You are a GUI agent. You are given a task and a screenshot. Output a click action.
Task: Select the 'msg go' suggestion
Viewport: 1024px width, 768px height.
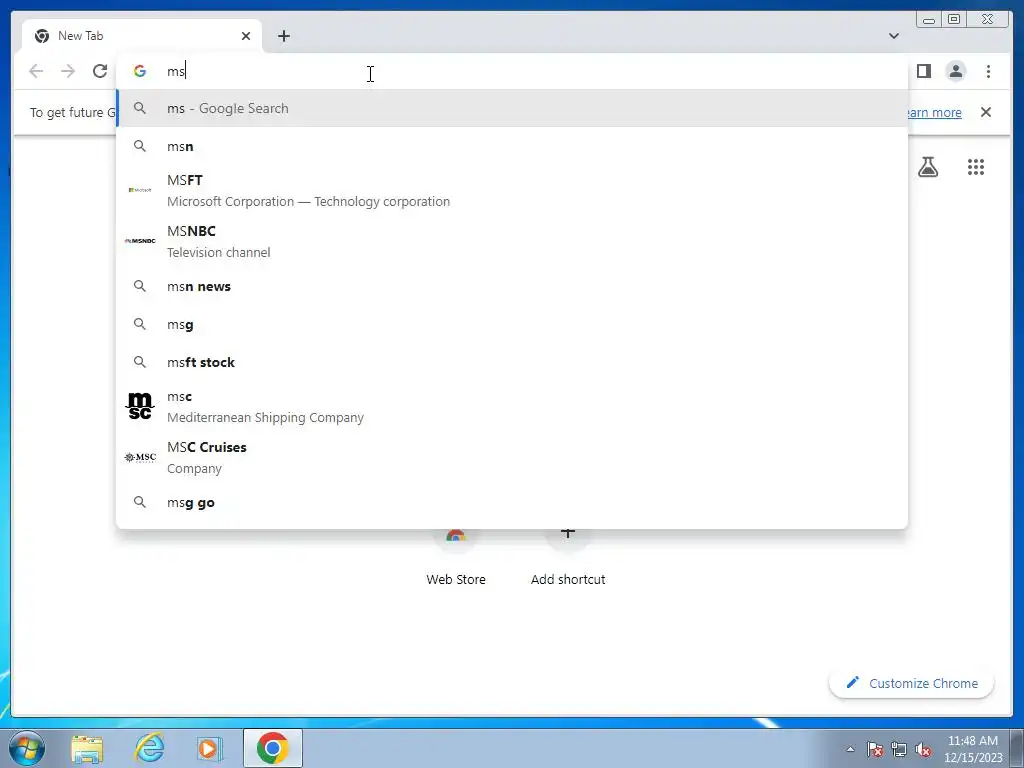click(x=511, y=502)
